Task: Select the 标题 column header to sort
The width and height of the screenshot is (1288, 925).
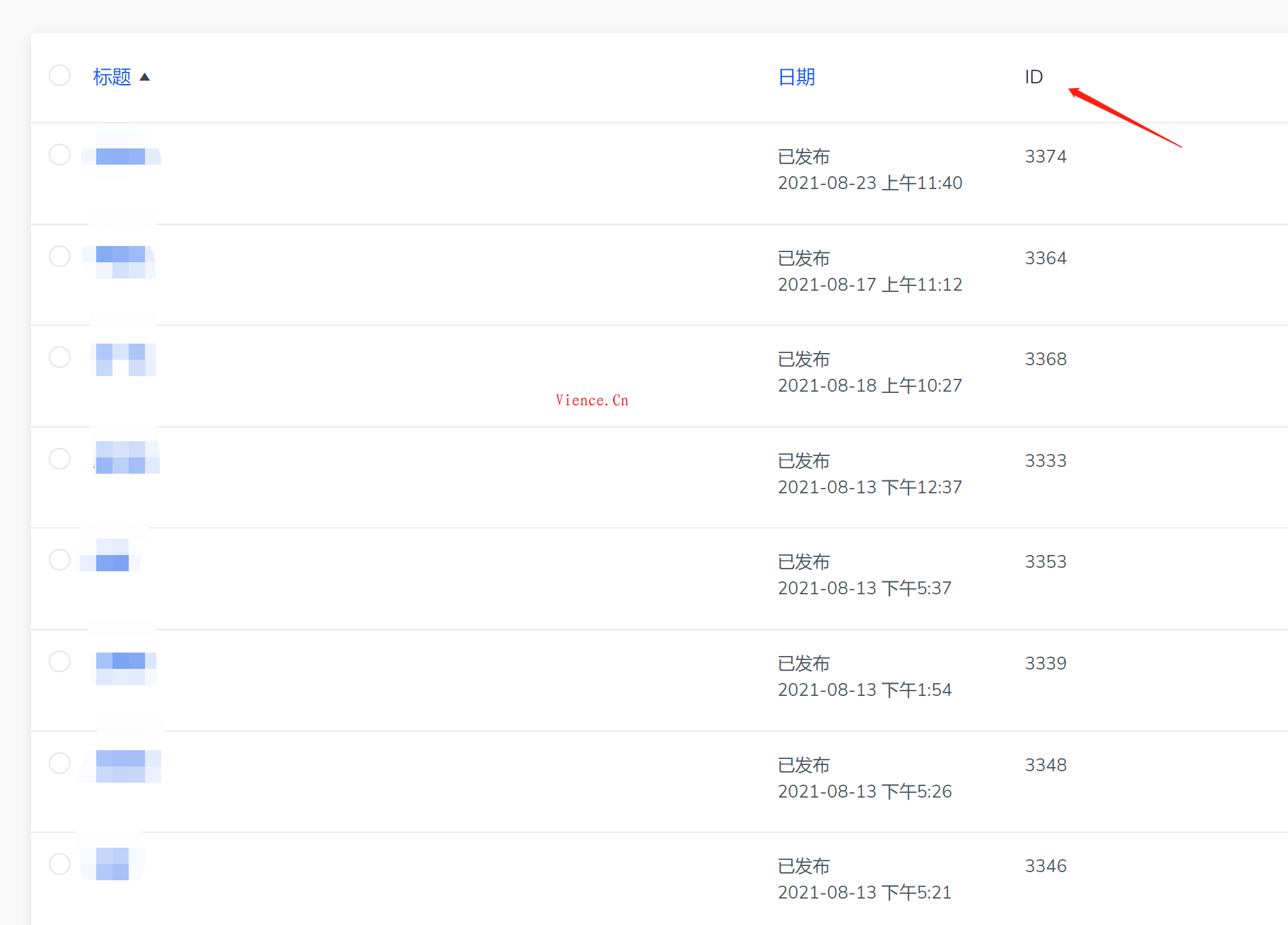Action: click(x=112, y=77)
